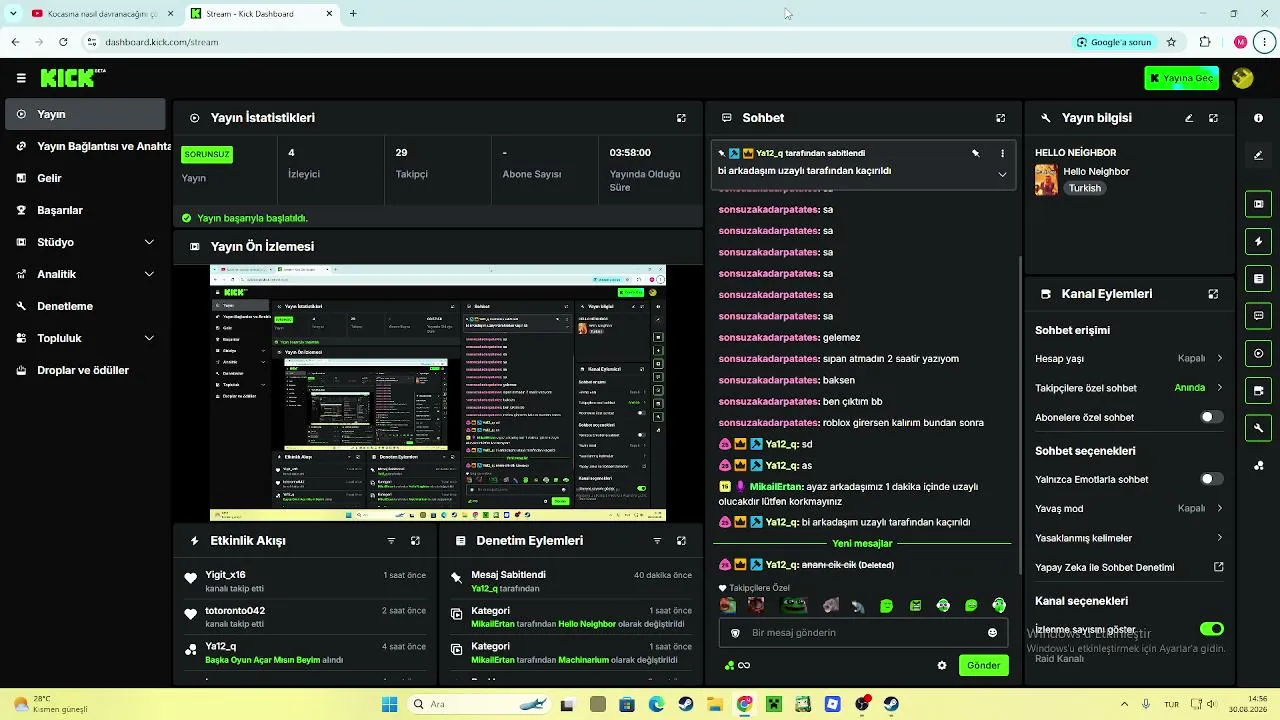Click the info icon in right sidebar
The width and height of the screenshot is (1280, 720).
[x=1258, y=118]
